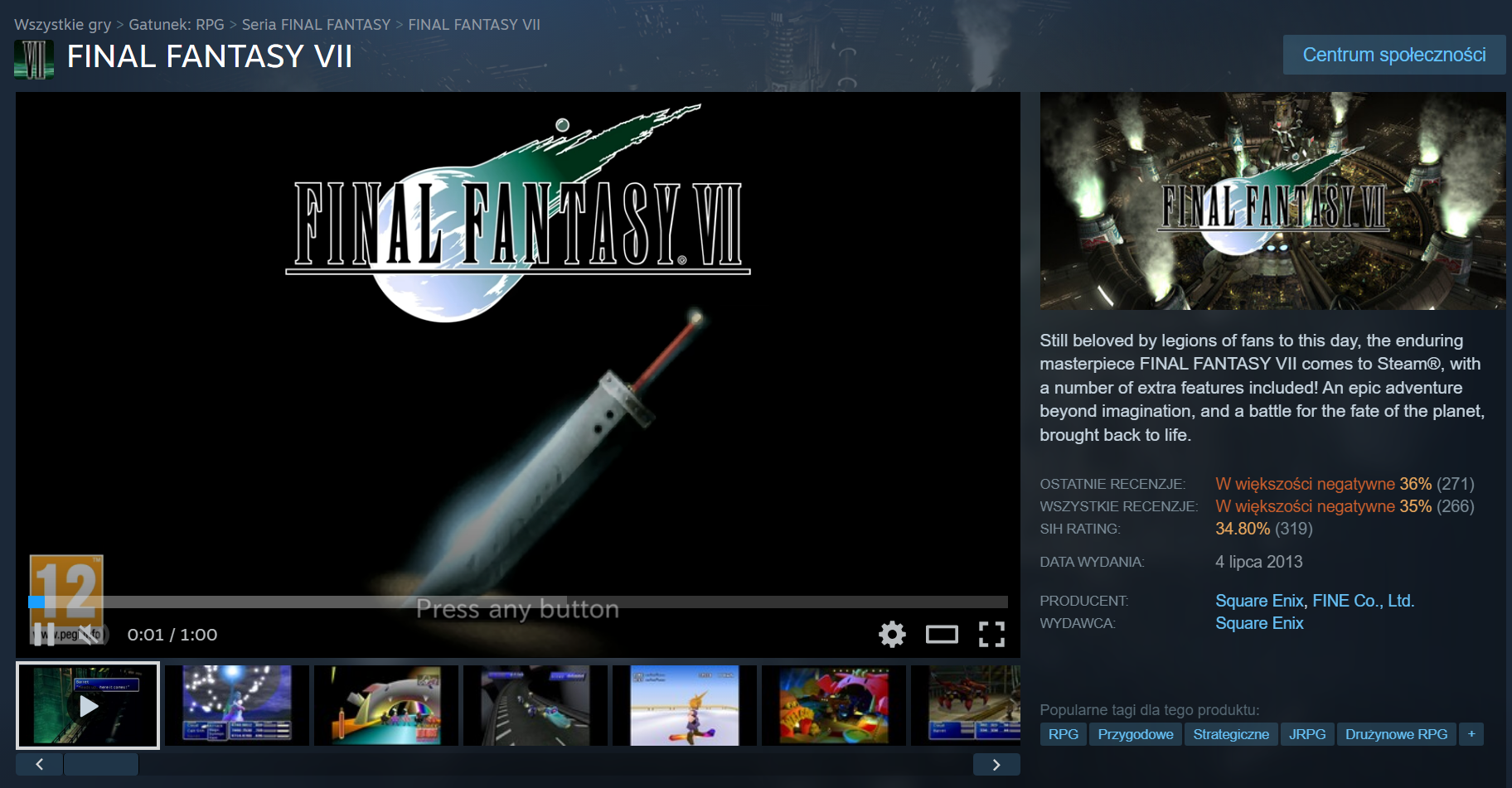Open Centrum społeczności
This screenshot has height=788, width=1512.
[x=1394, y=54]
